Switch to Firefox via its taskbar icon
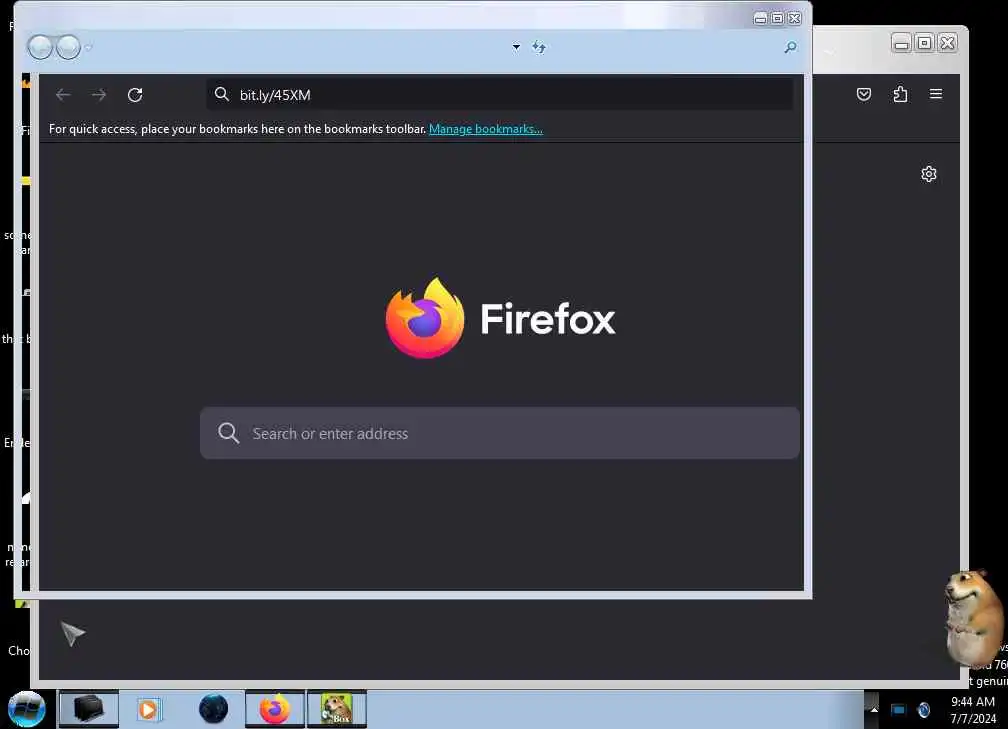 274,709
